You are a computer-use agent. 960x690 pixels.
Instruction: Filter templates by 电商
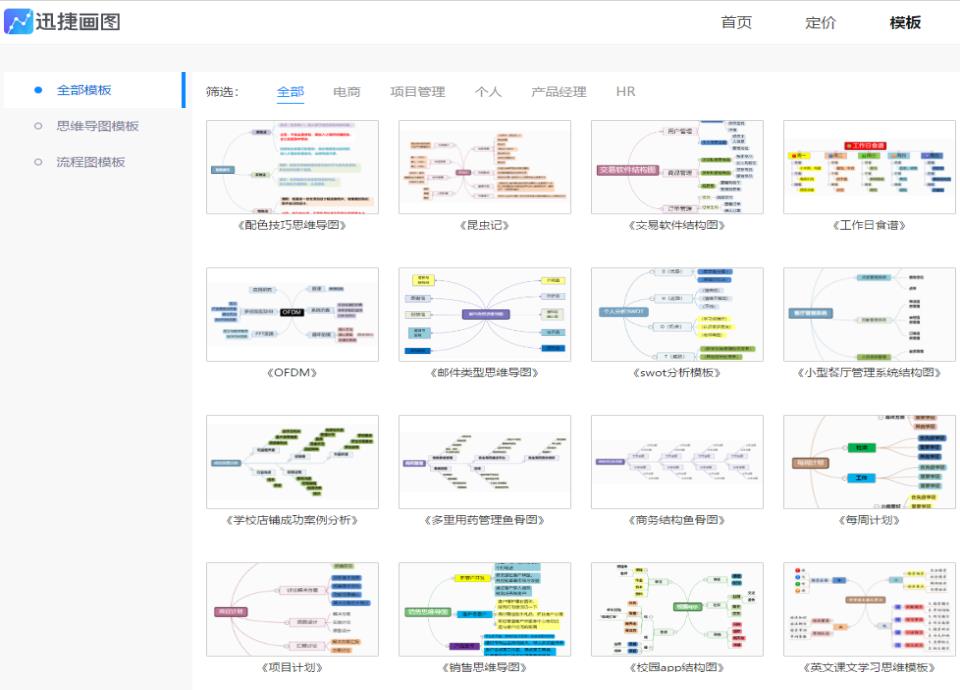[x=347, y=92]
